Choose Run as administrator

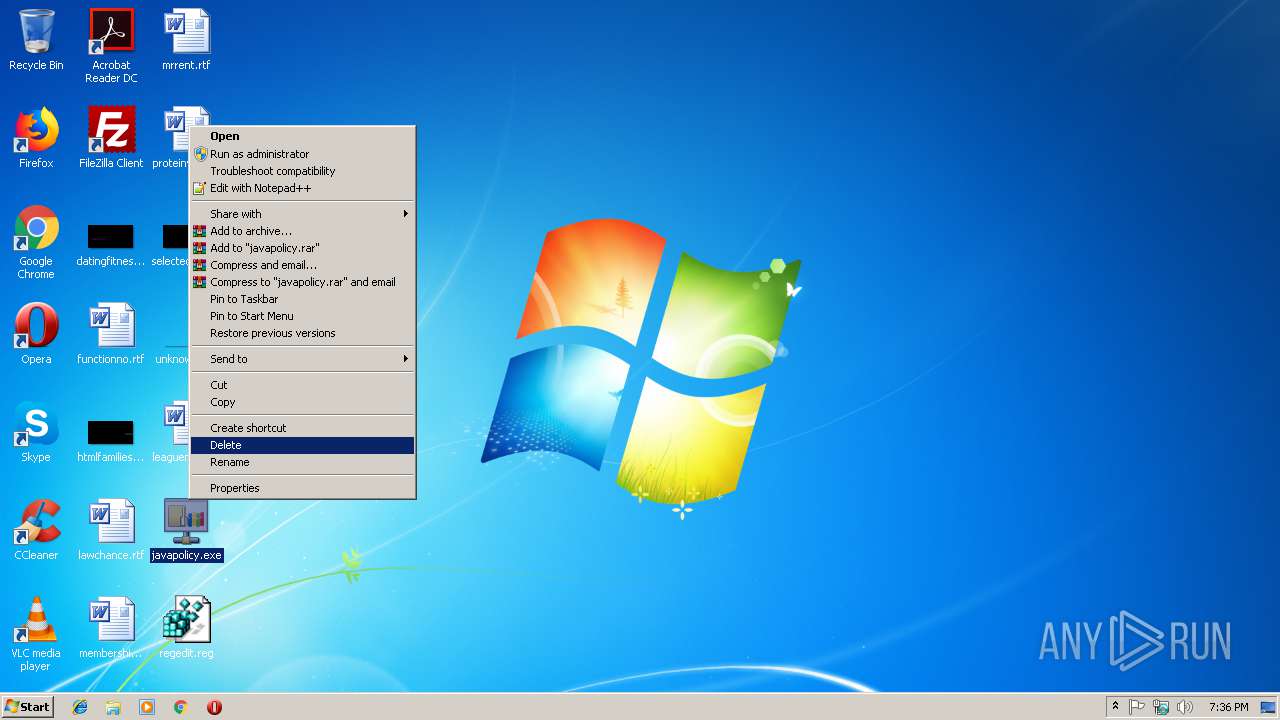point(302,154)
